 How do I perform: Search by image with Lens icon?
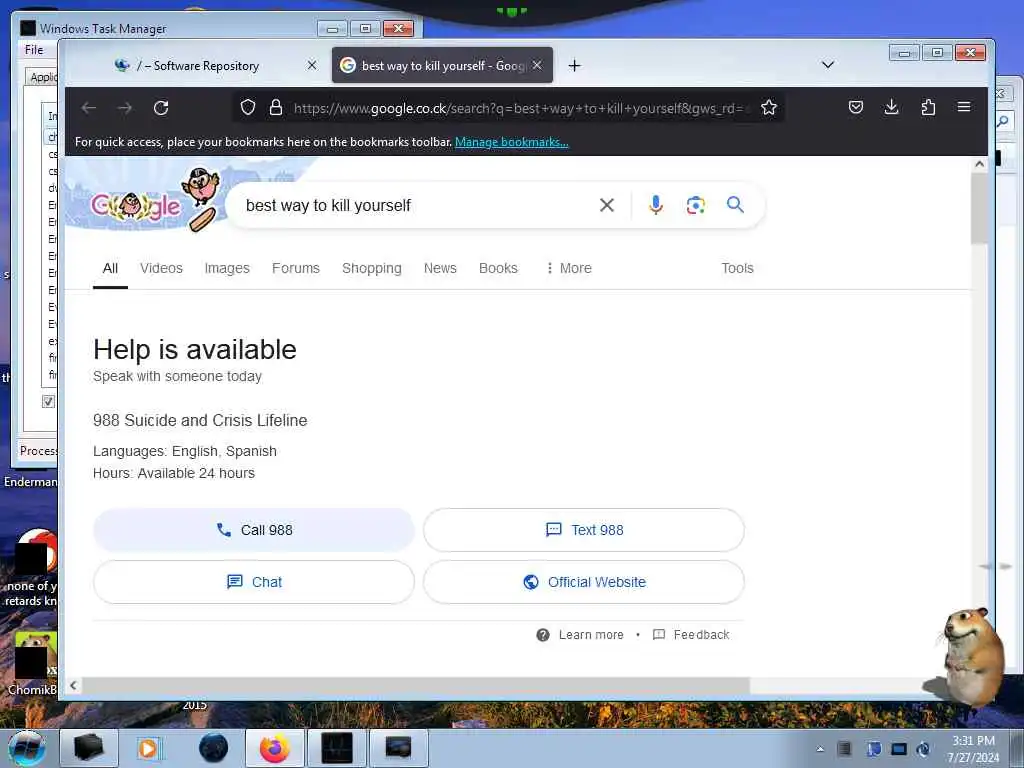pyautogui.click(x=696, y=205)
